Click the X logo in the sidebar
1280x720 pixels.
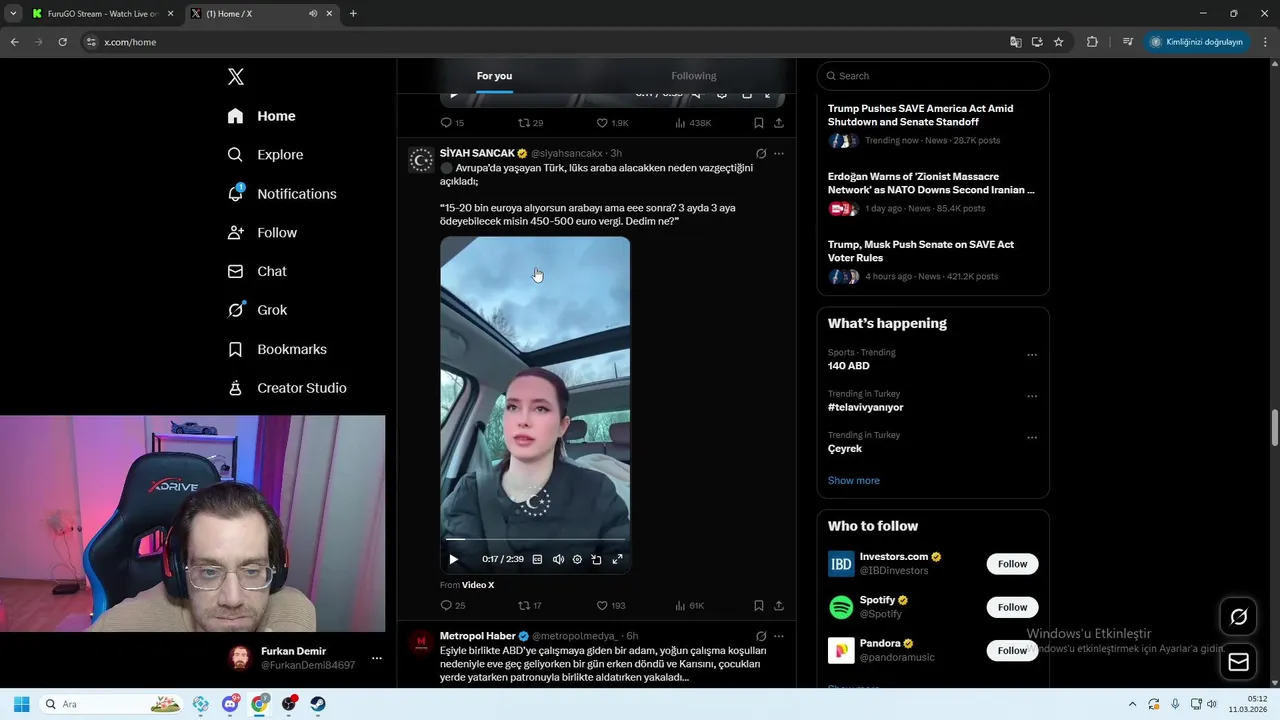point(236,77)
